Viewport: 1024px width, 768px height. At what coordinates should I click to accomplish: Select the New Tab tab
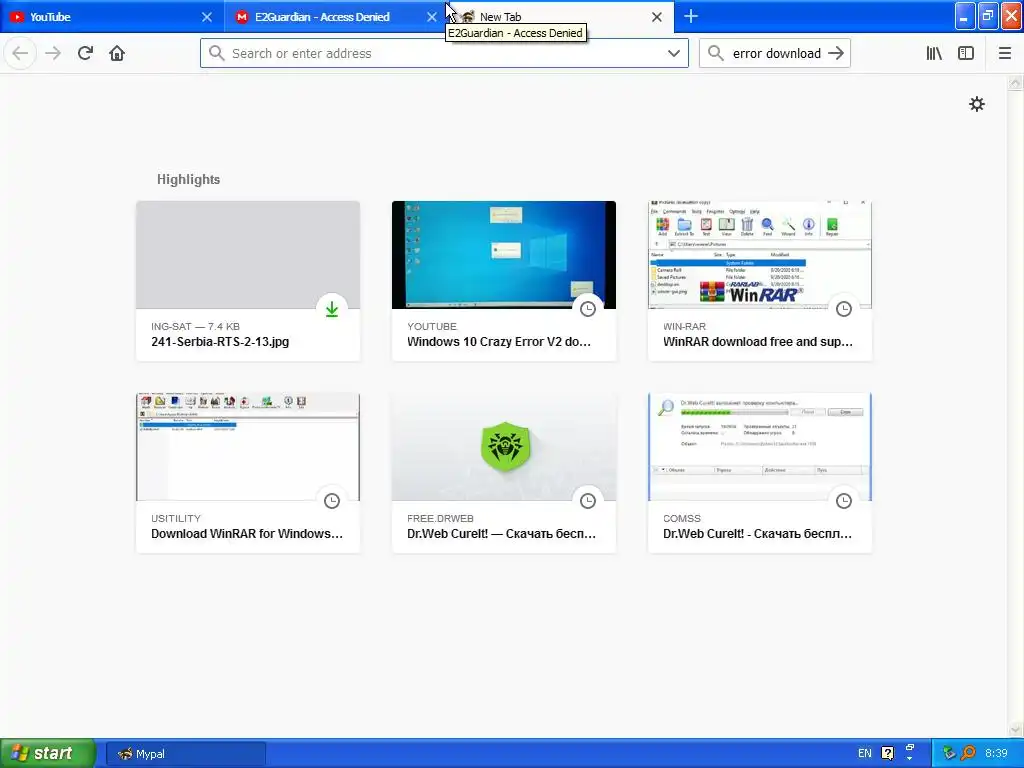click(x=562, y=17)
